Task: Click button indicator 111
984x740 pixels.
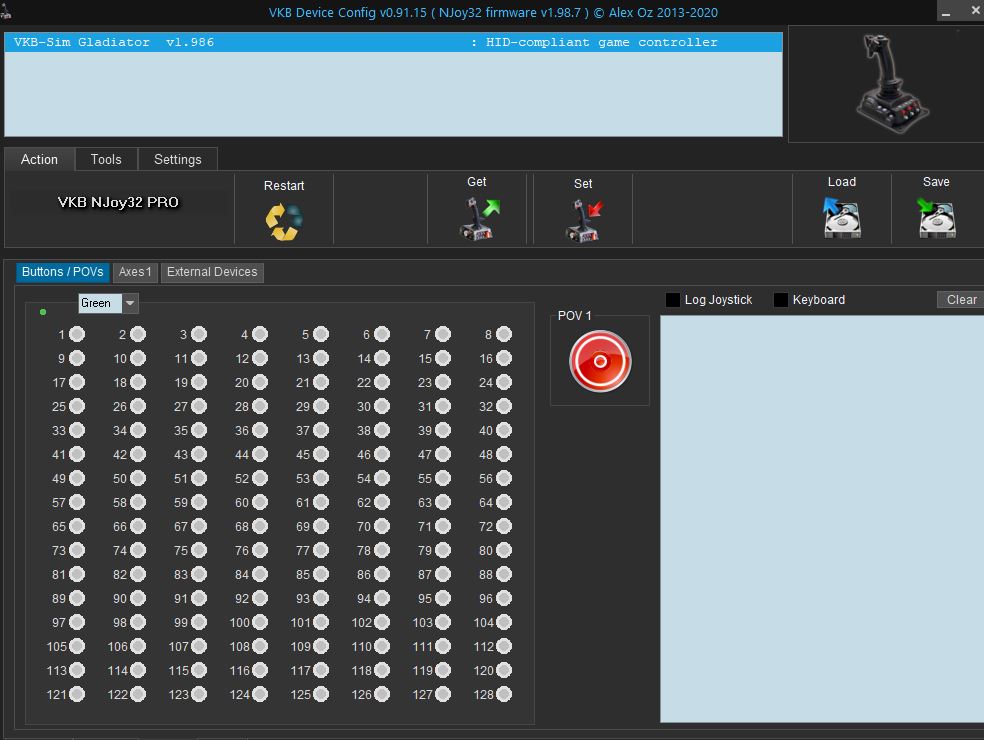Action: [443, 646]
